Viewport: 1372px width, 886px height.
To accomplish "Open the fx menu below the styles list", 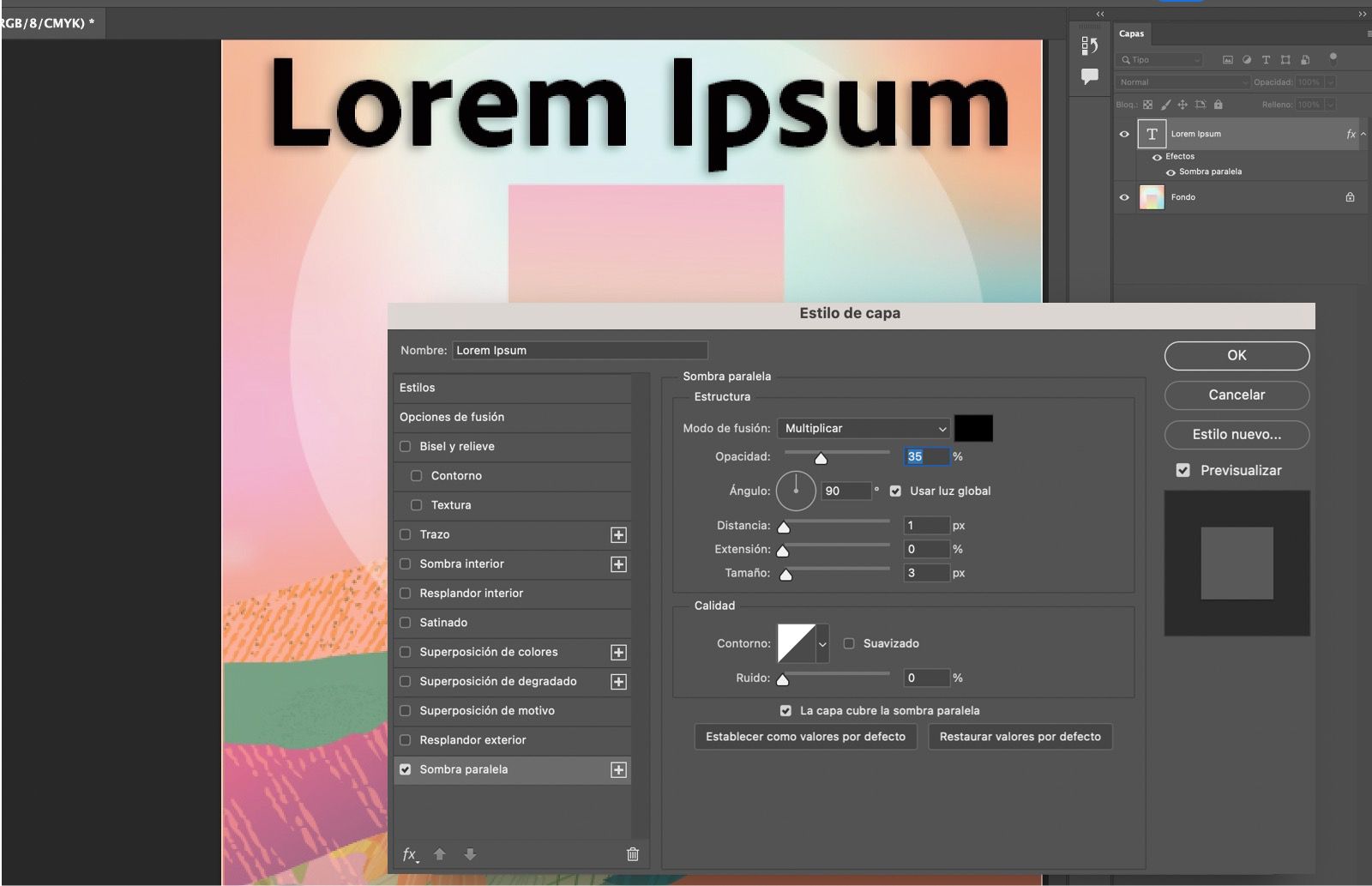I will click(x=411, y=854).
